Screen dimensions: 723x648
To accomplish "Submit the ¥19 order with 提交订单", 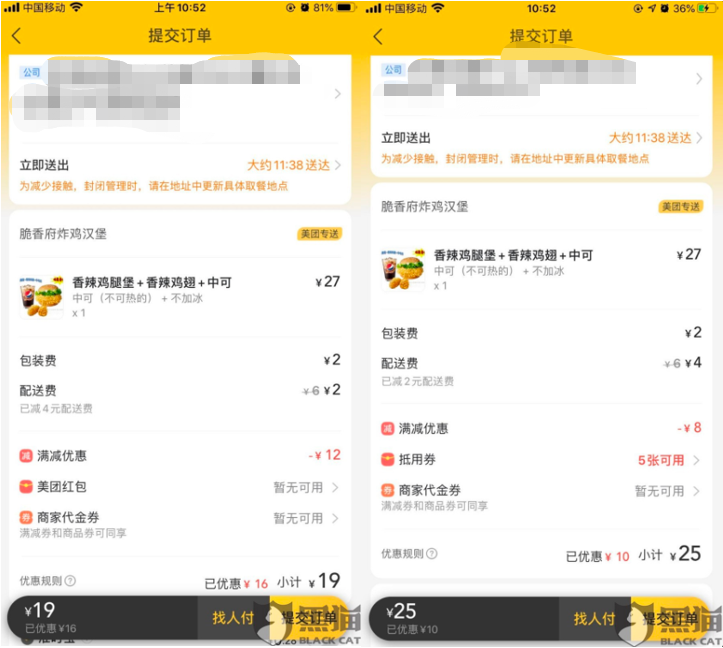I will coord(309,618).
